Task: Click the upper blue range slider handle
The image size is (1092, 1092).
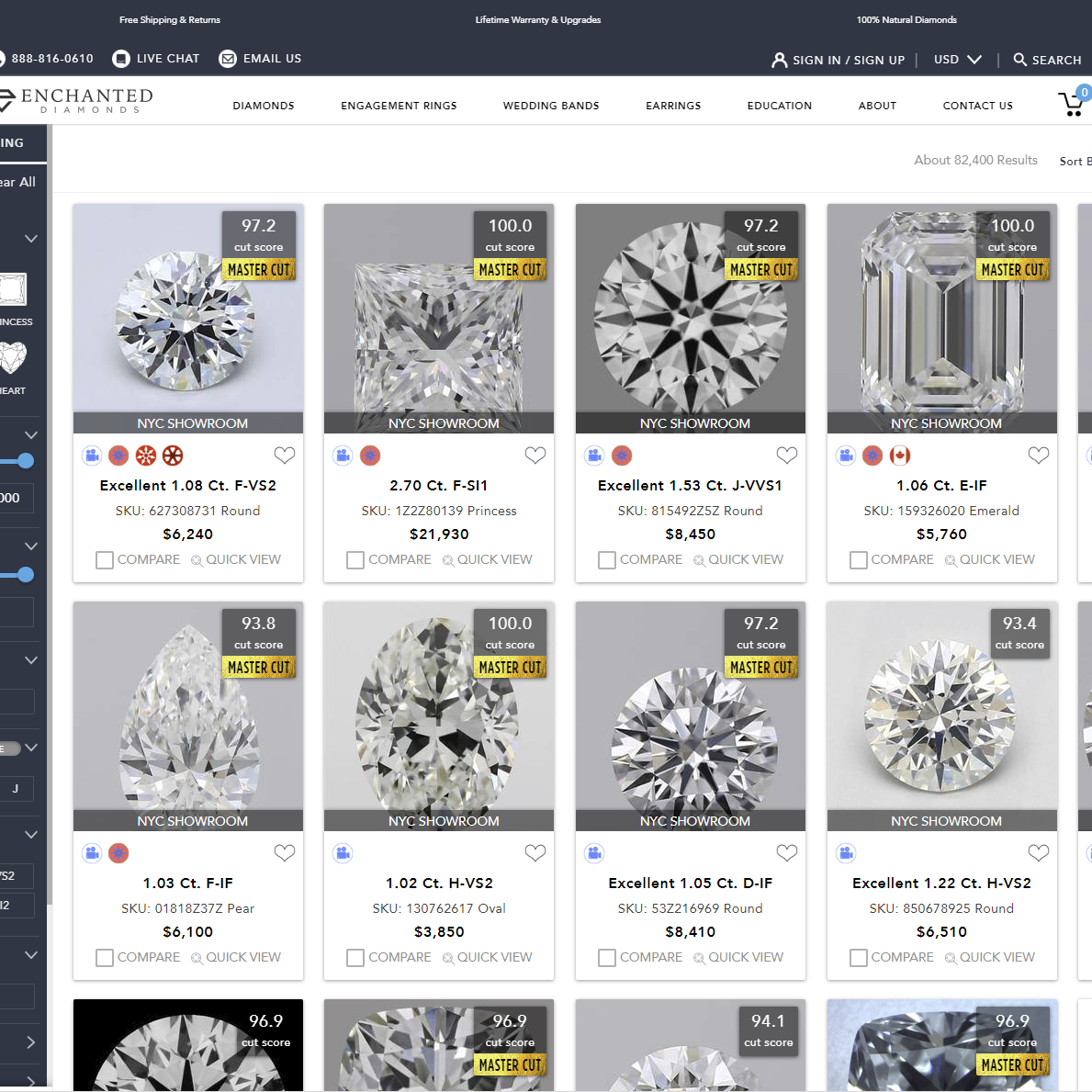Action: click(x=26, y=461)
